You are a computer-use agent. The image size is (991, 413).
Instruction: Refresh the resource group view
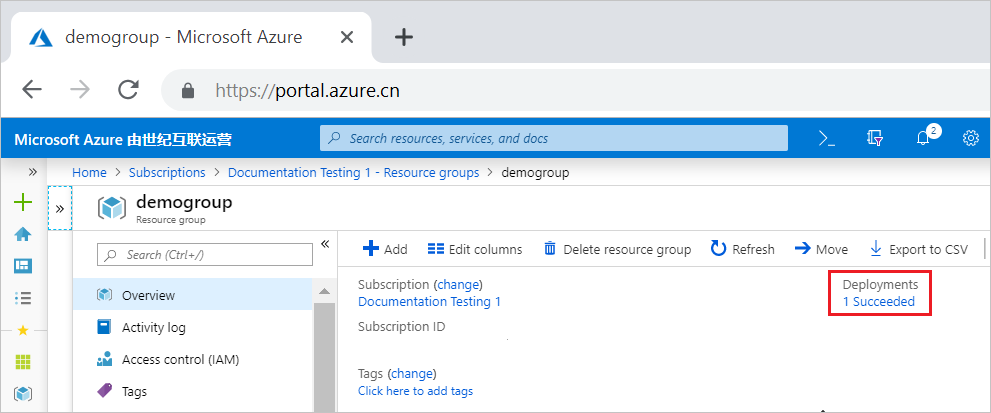pos(742,249)
